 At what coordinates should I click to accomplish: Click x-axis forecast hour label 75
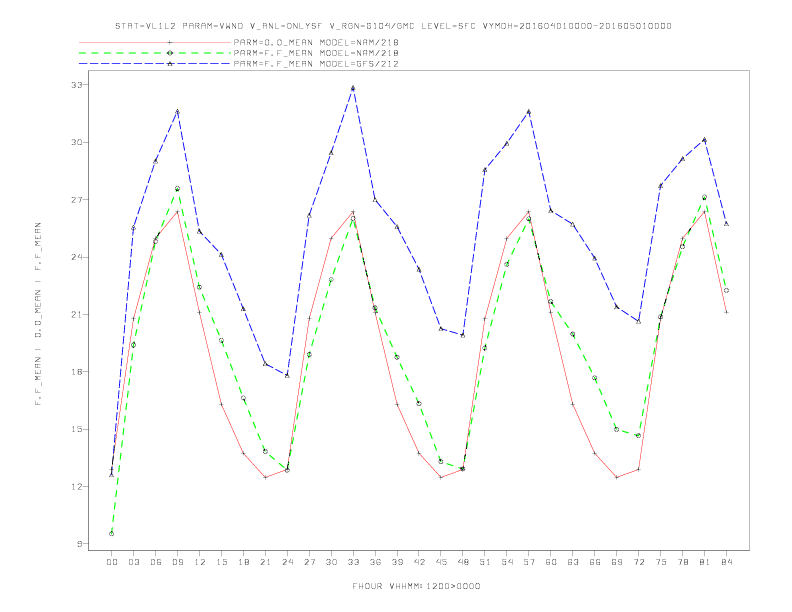pos(661,562)
